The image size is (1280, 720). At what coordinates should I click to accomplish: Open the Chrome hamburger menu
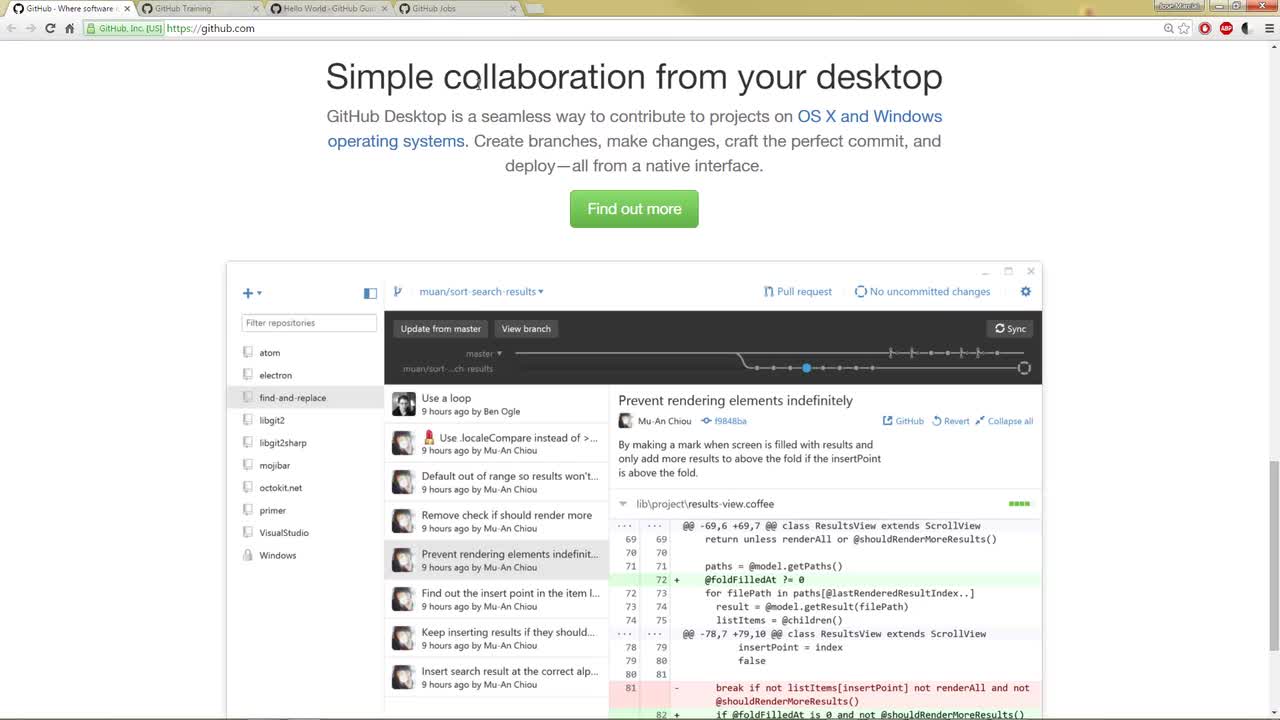point(1268,28)
